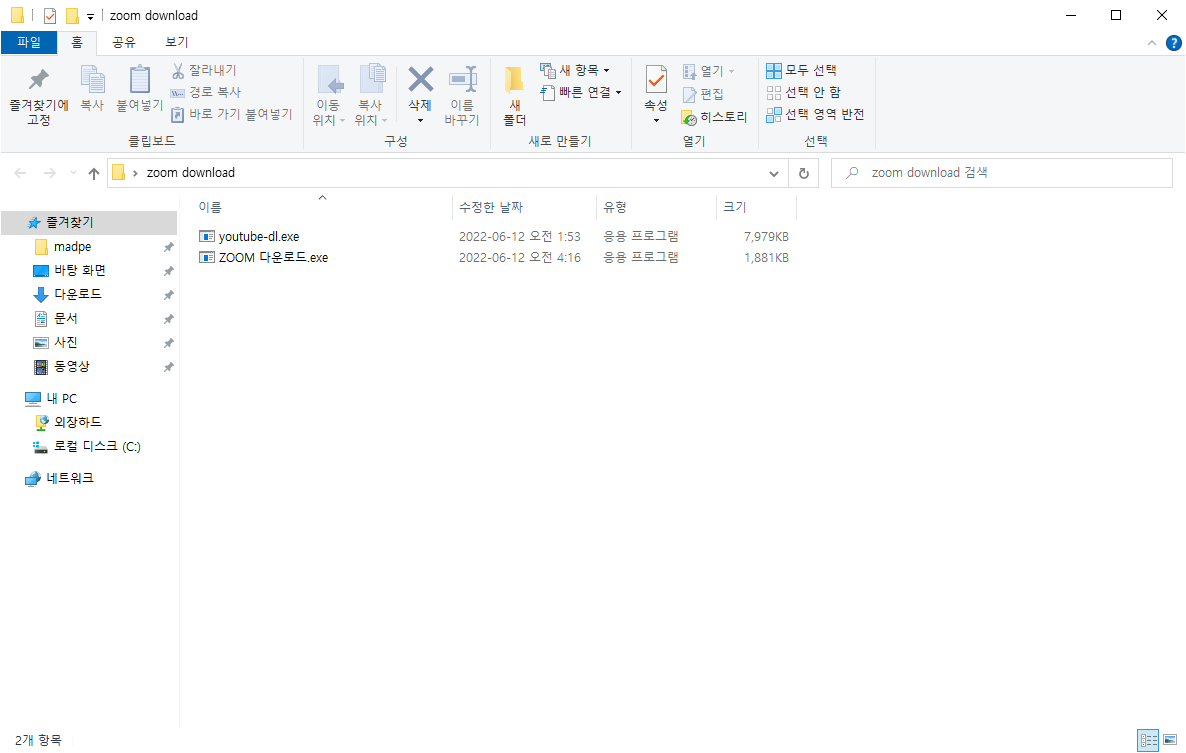The height and width of the screenshot is (753, 1186).
Task: Open the 파일 tab
Action: click(29, 42)
